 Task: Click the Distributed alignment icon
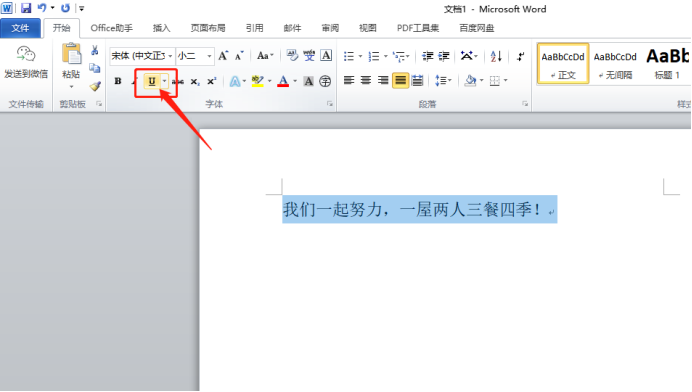(417, 80)
